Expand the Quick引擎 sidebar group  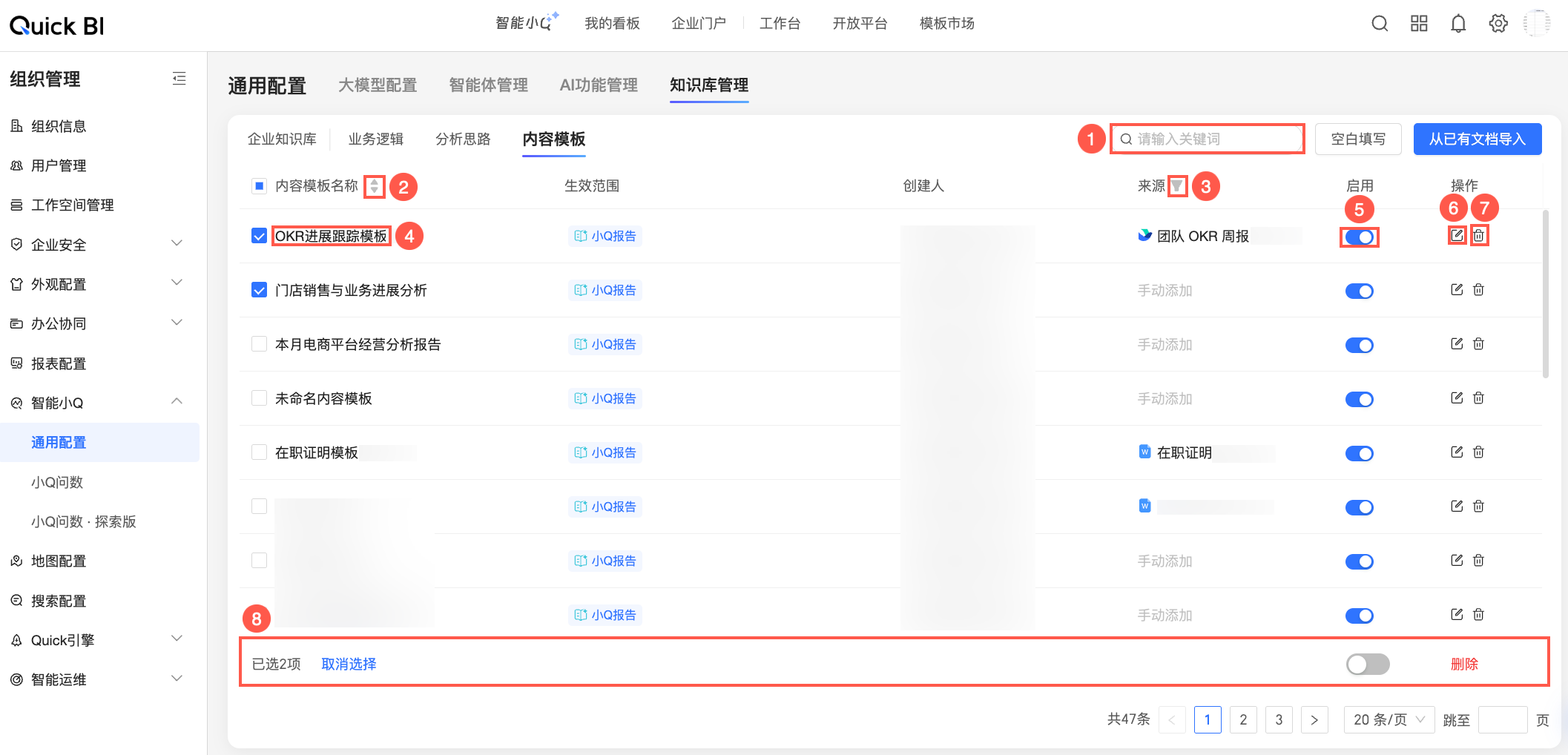pyautogui.click(x=177, y=639)
